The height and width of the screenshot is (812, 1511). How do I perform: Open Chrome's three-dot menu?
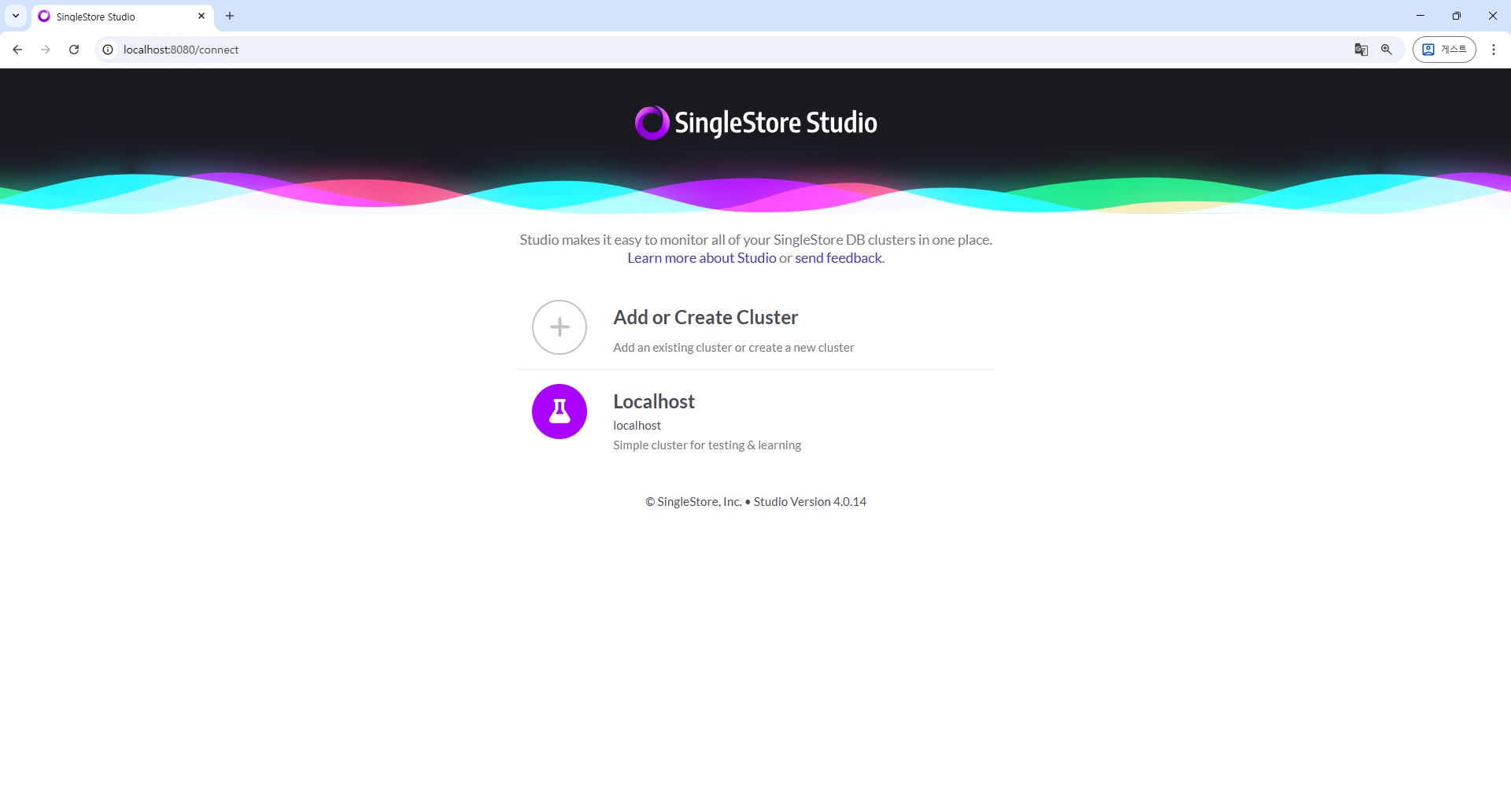(x=1494, y=50)
